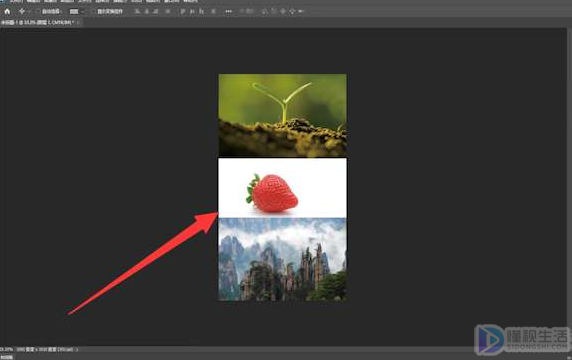Close the open document tab
Image resolution: width=572 pixels, height=360 pixels.
pyautogui.click(x=78, y=23)
